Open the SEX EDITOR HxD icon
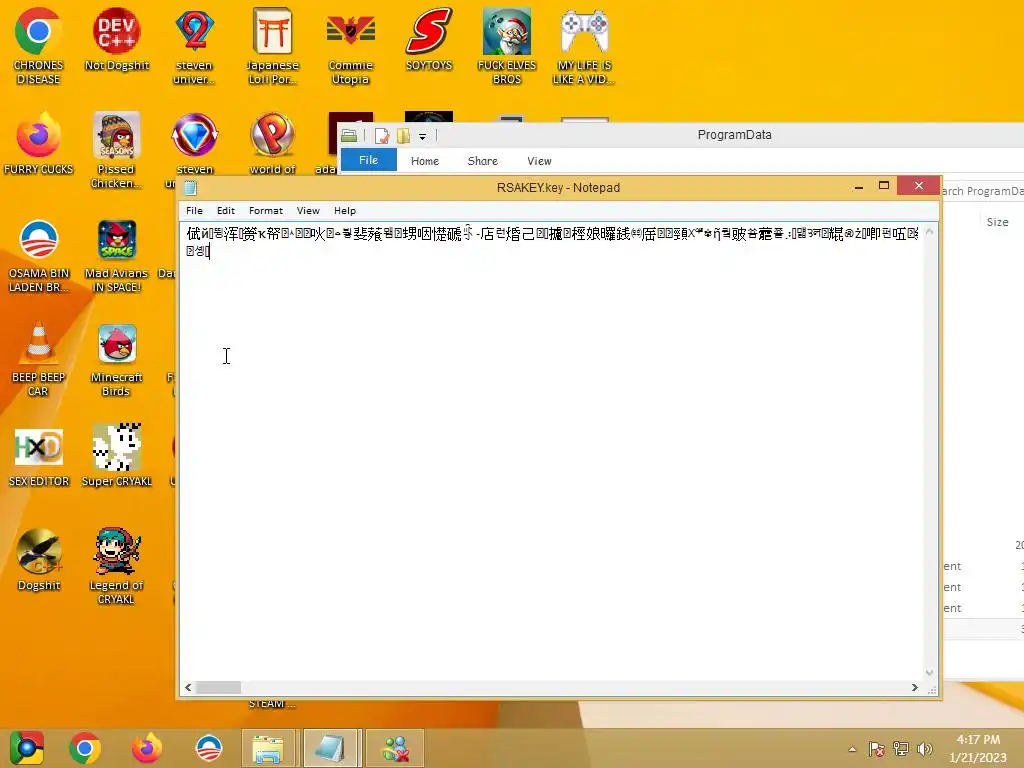Image resolution: width=1024 pixels, height=768 pixels. pos(38,456)
